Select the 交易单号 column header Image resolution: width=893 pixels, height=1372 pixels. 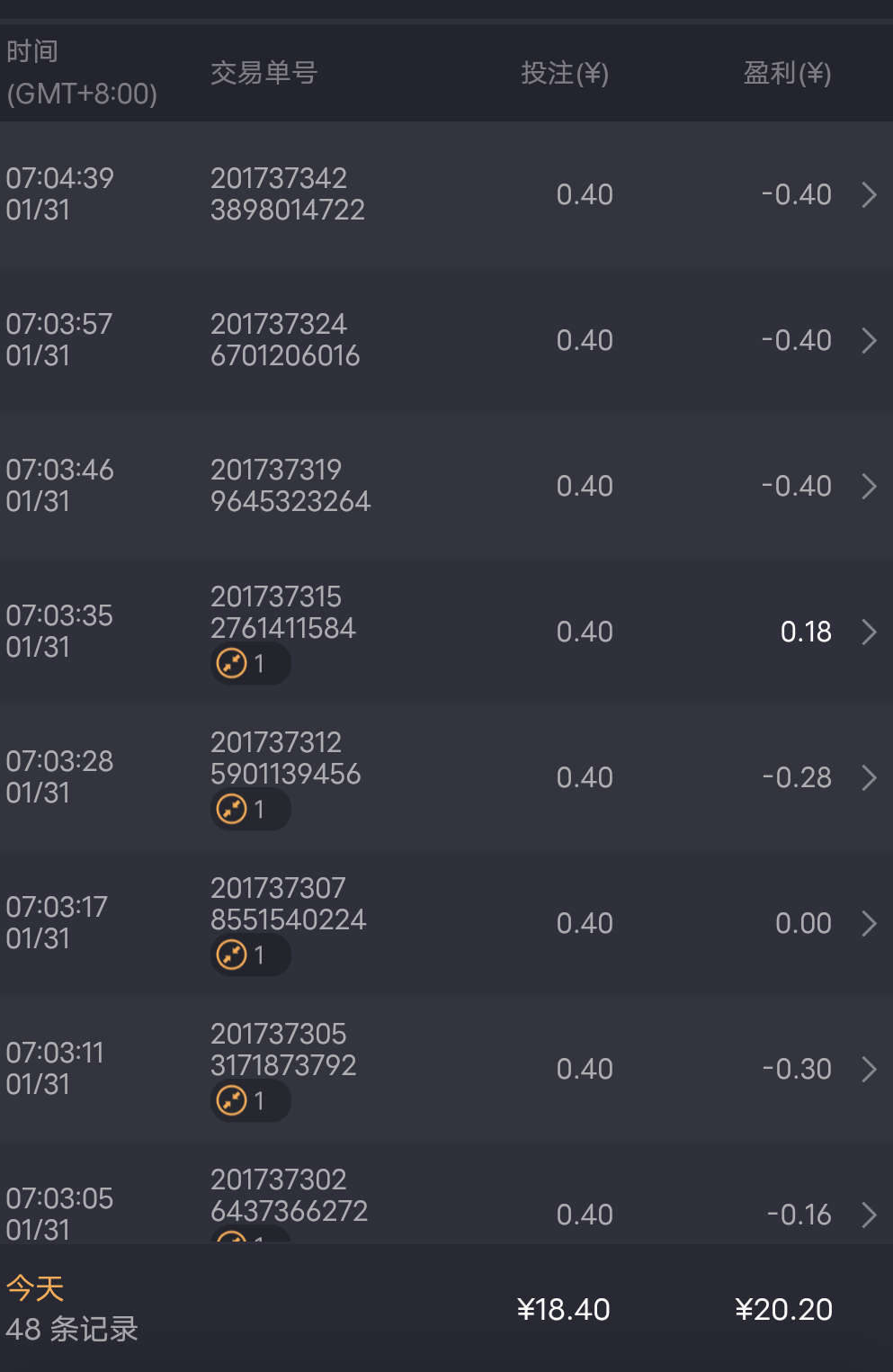[x=263, y=73]
